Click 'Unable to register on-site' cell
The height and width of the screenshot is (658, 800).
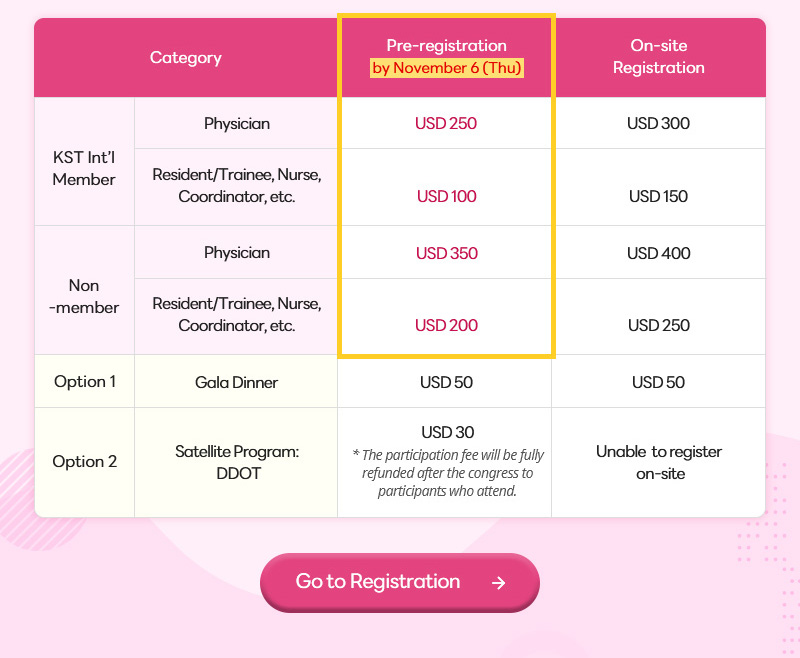658,462
